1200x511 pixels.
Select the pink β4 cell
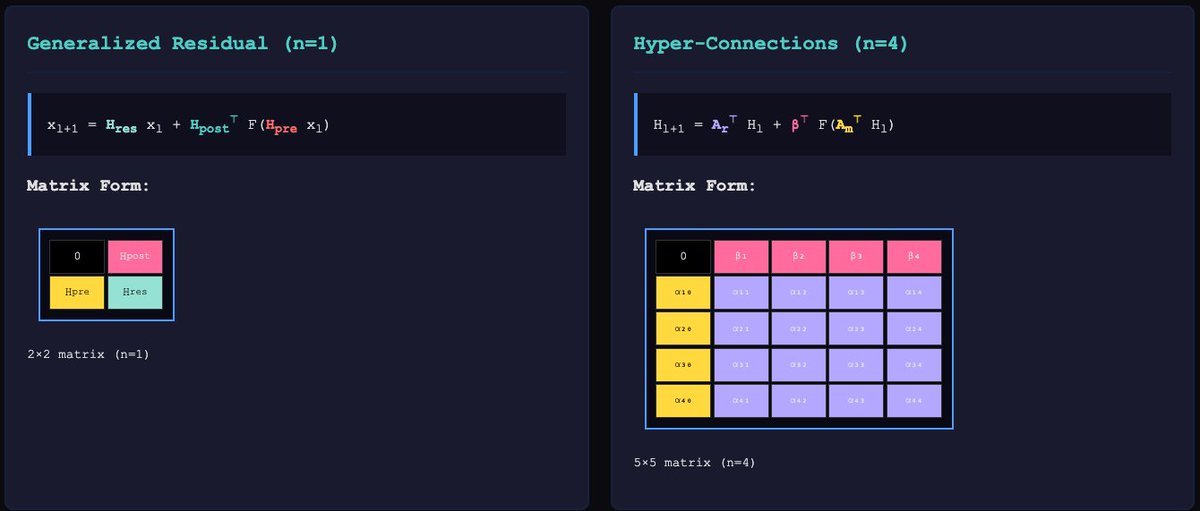(x=914, y=256)
